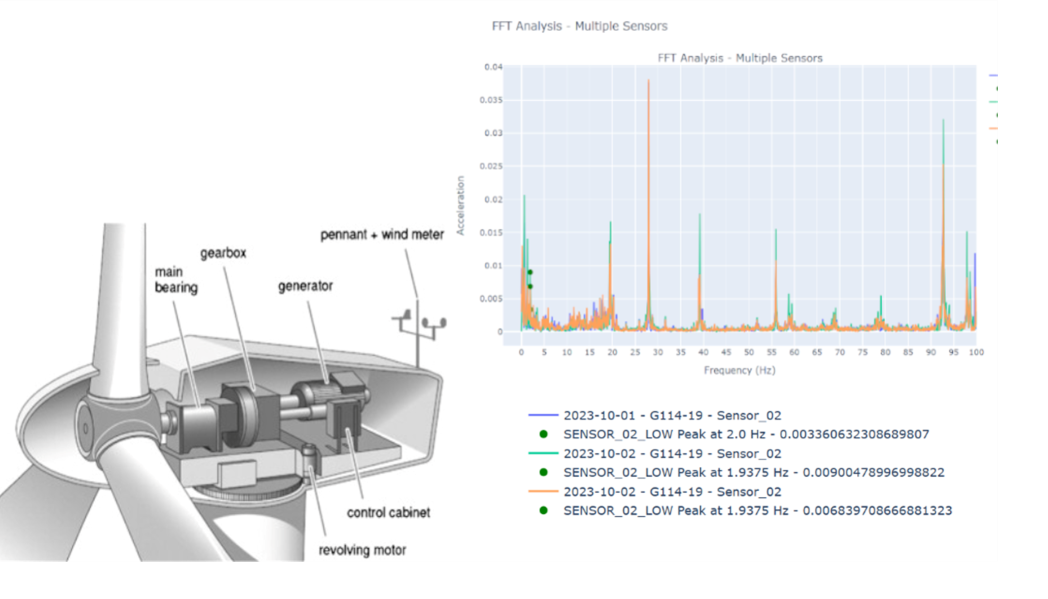Click green dot beside the 2.0 Hz peak entry
Screen dimensions: 1048x599
pyautogui.click(x=543, y=434)
